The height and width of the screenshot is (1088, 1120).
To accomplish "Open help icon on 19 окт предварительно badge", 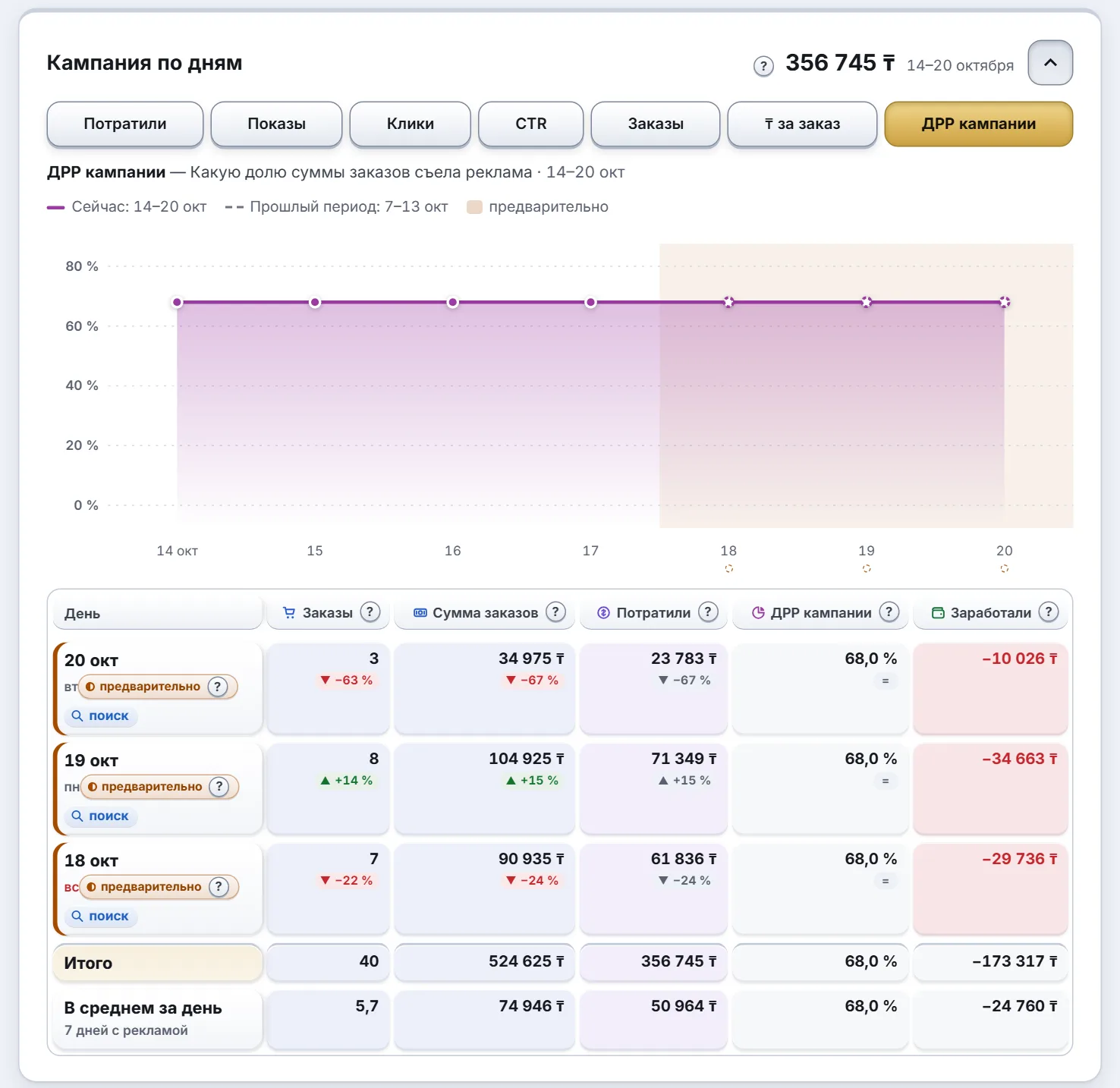I will (219, 787).
